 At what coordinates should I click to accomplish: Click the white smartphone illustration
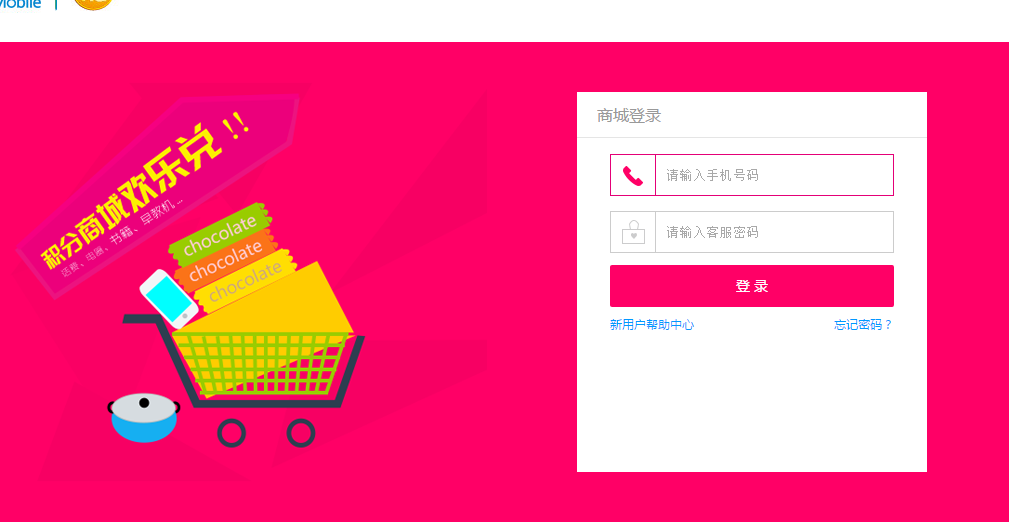(x=169, y=299)
